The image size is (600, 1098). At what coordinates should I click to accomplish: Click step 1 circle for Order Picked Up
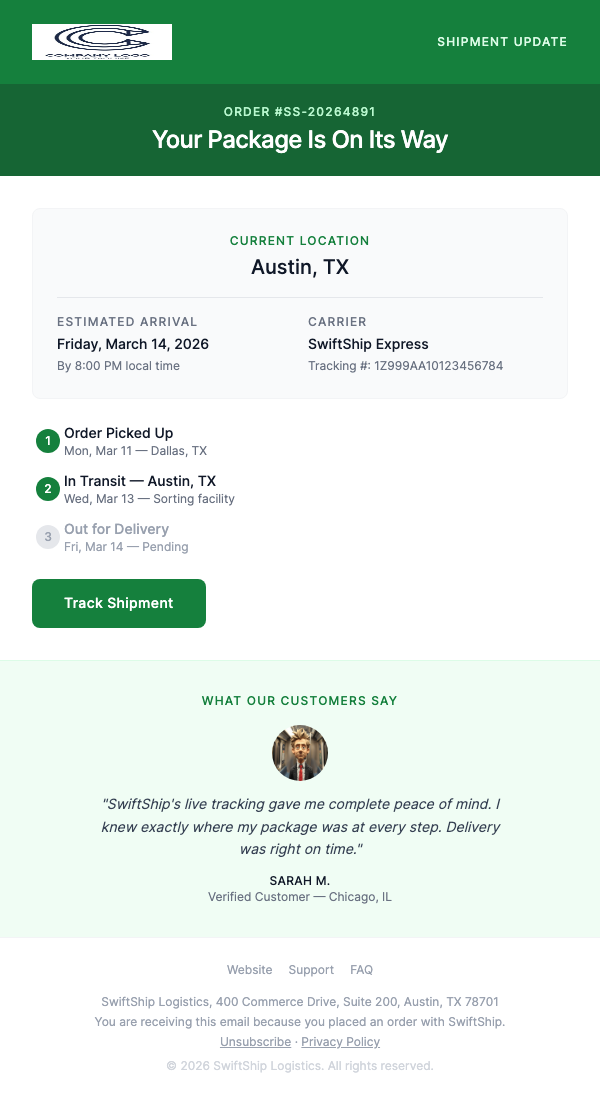click(x=48, y=441)
